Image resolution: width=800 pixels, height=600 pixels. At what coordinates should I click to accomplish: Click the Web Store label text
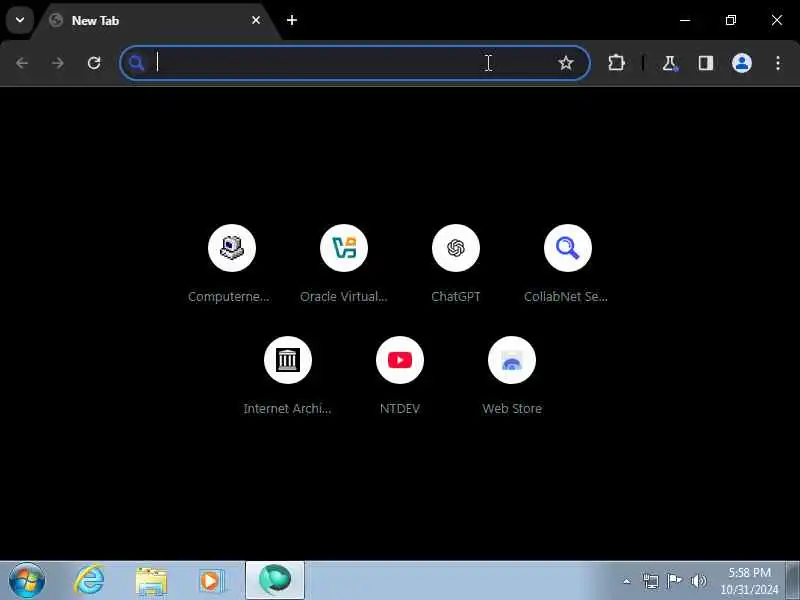tap(512, 408)
